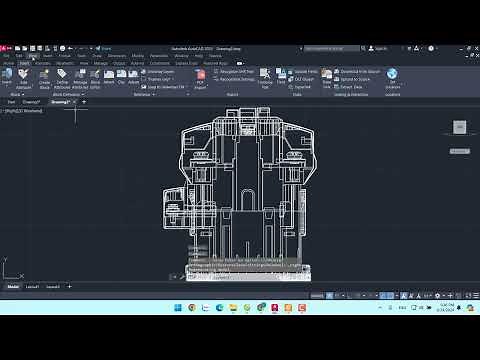Viewport: 480px width, 360px height.
Task: Click the ViewCube in the drawing area
Action: pos(460,127)
